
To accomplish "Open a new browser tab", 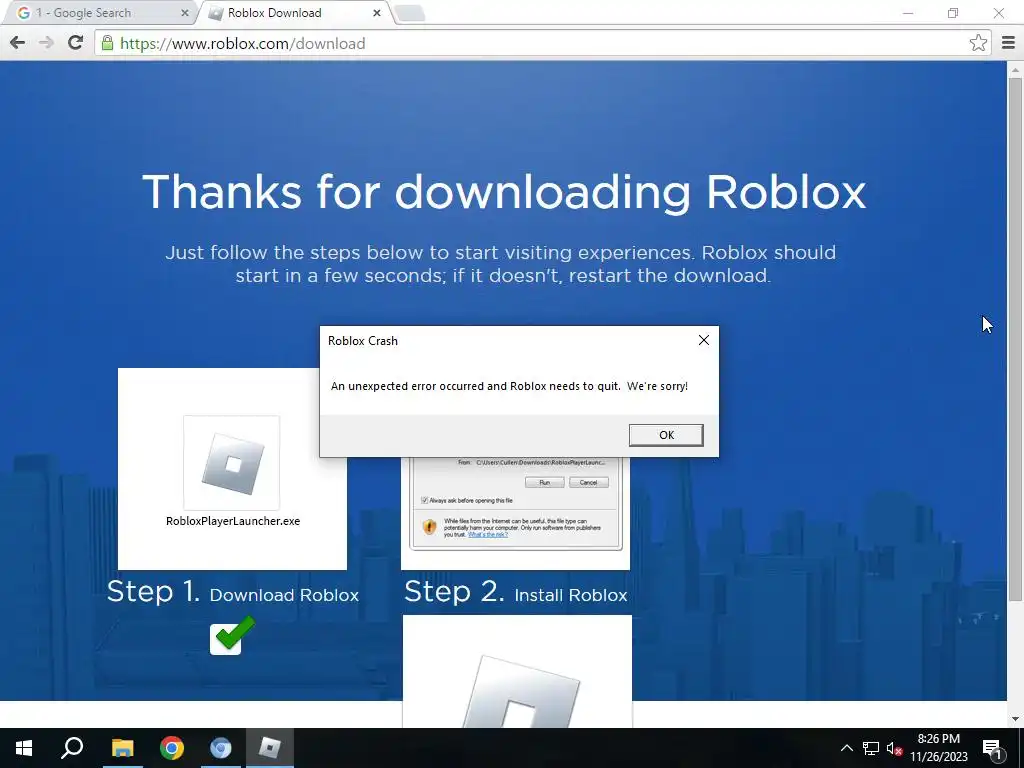I will pyautogui.click(x=410, y=13).
